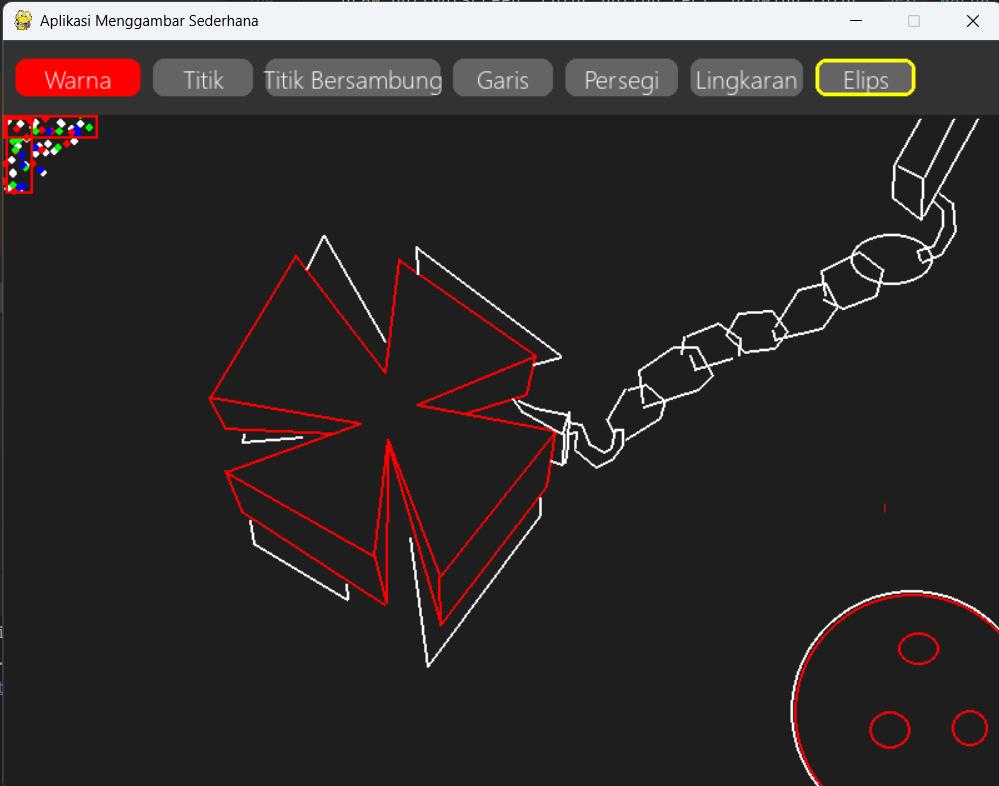Select the currently highlighted Elips tool

(x=864, y=77)
